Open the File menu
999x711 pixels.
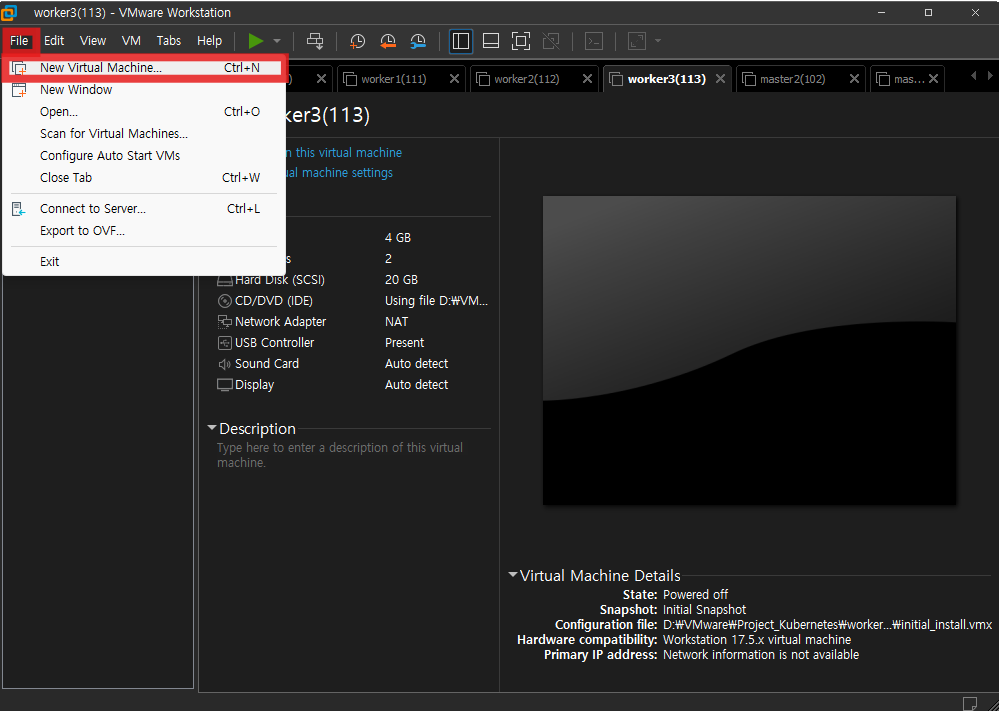[19, 41]
